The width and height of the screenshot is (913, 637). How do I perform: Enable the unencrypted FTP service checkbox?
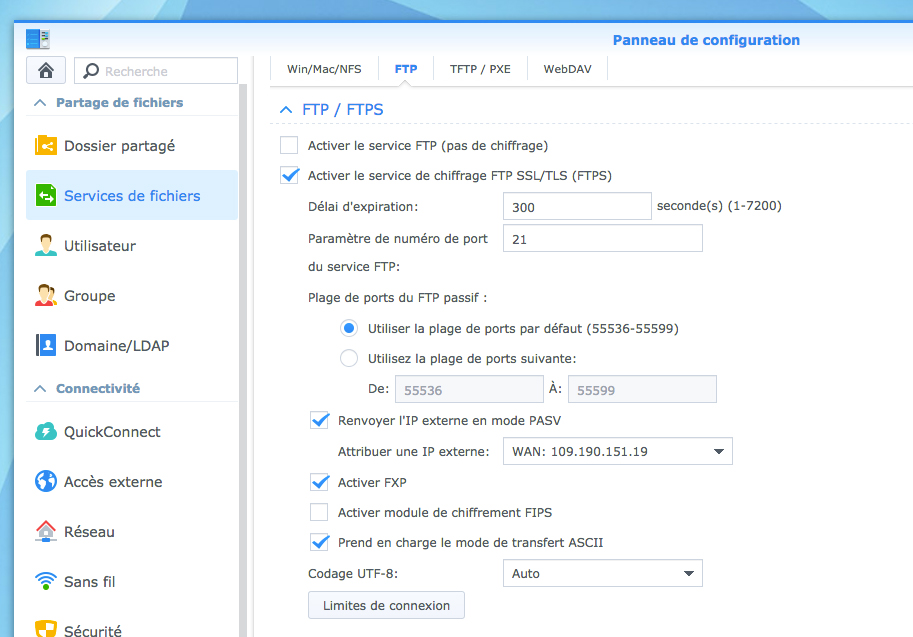pos(290,145)
